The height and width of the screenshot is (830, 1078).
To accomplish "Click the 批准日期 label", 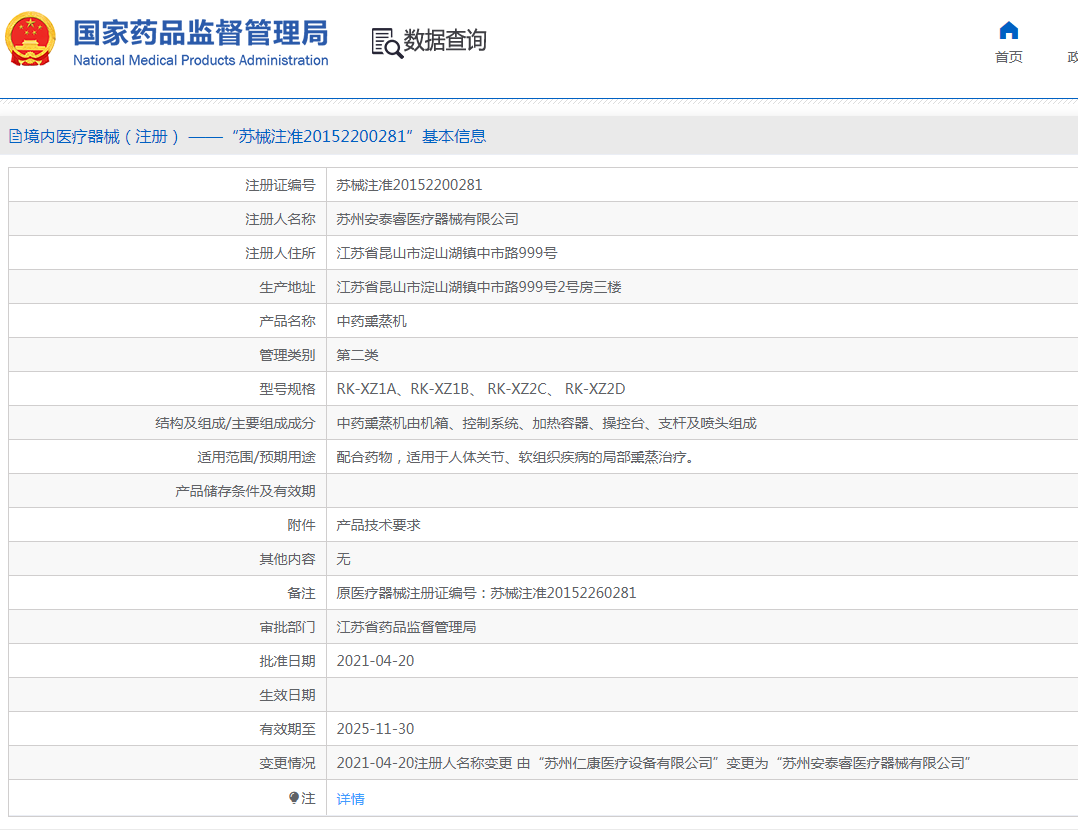I will click(x=287, y=661).
